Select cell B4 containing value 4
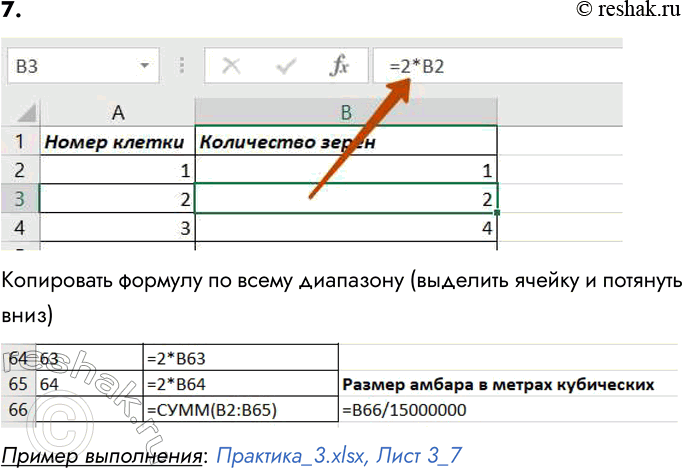Image resolution: width=683 pixels, height=468 pixels. [x=346, y=227]
